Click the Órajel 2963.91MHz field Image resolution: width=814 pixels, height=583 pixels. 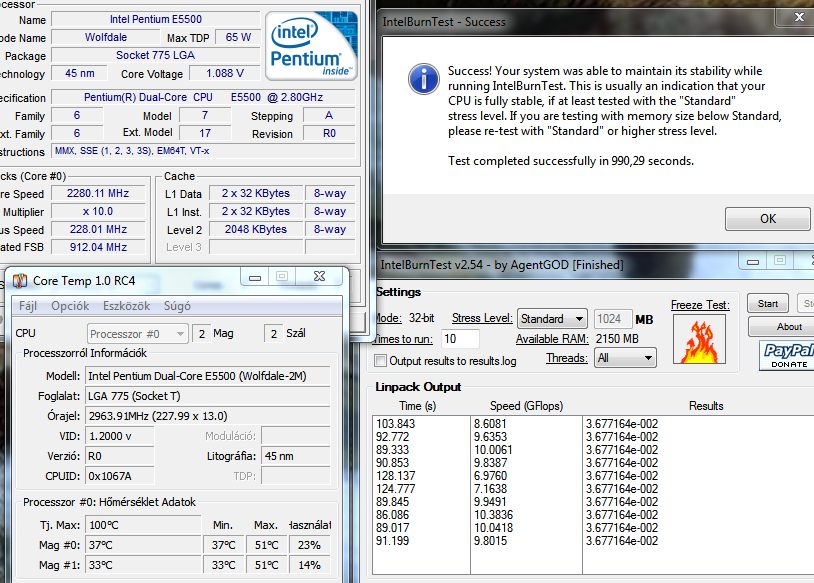[208, 416]
